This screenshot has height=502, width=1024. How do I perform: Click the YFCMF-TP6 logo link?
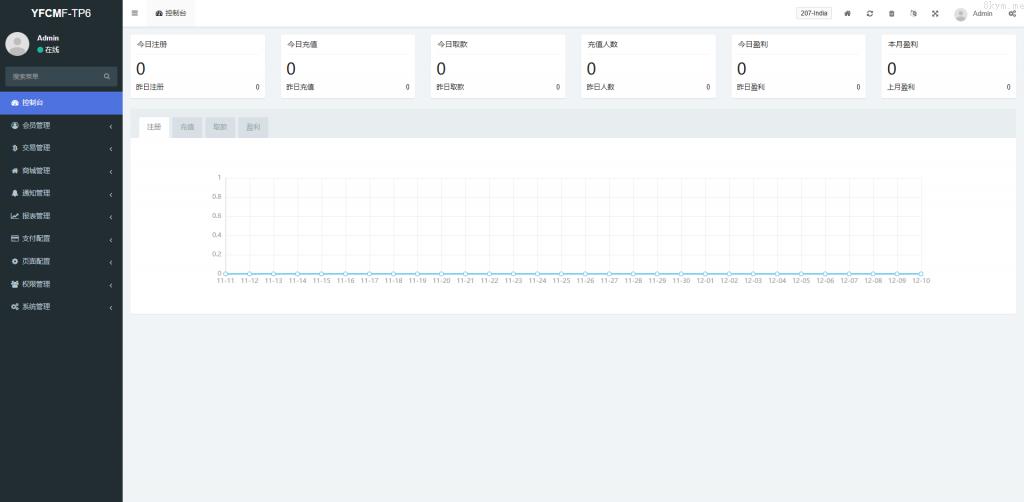pyautogui.click(x=61, y=13)
